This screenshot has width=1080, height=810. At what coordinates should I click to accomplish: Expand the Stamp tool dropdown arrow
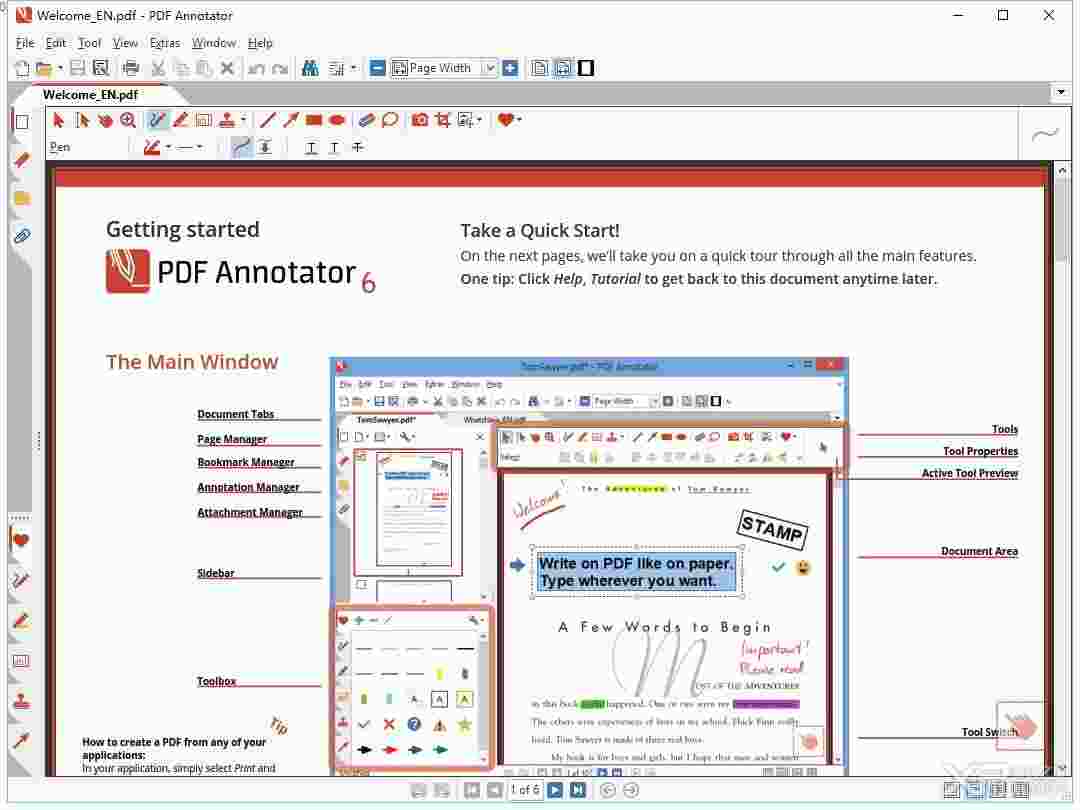(243, 120)
